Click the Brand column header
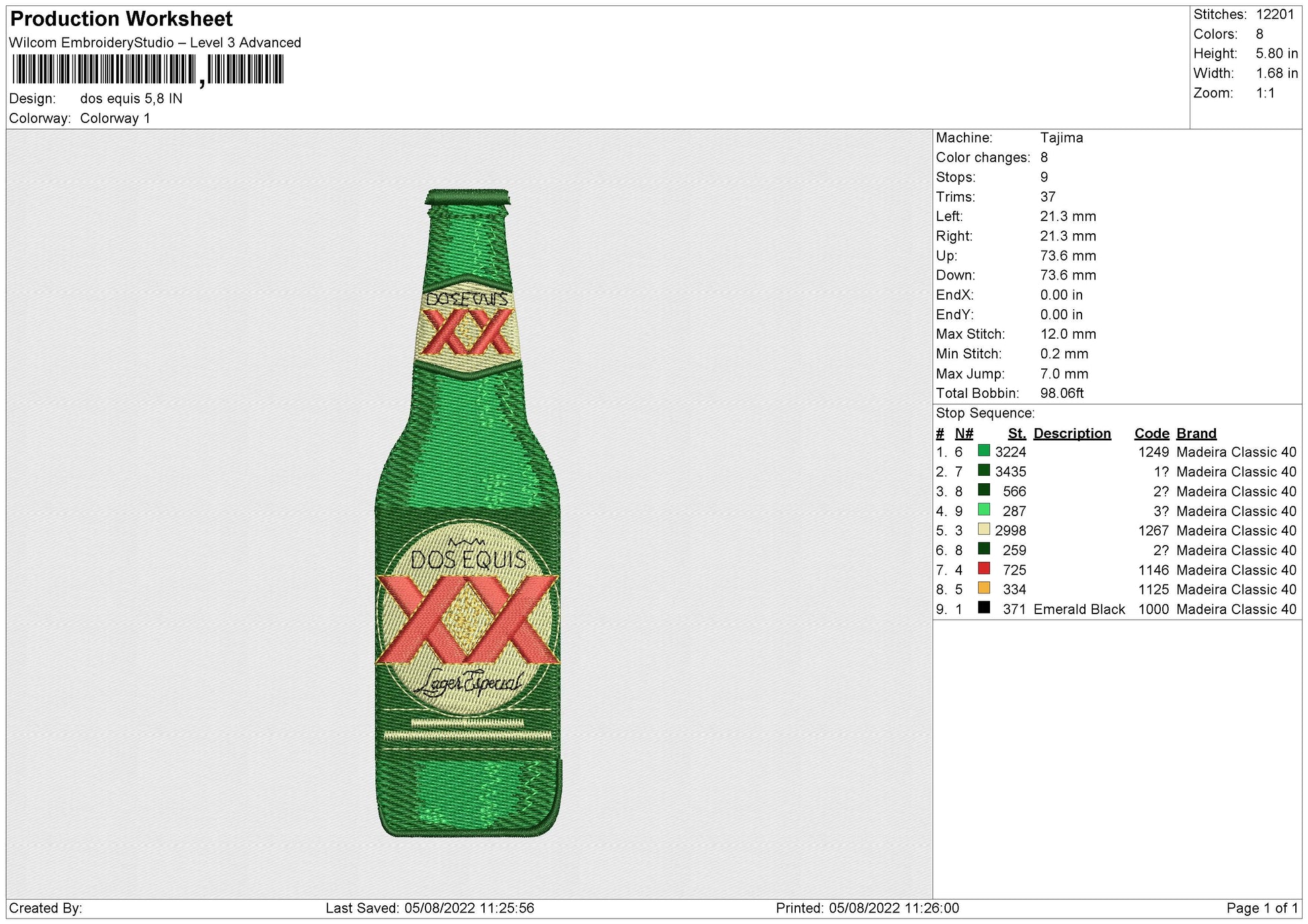 click(x=1196, y=433)
